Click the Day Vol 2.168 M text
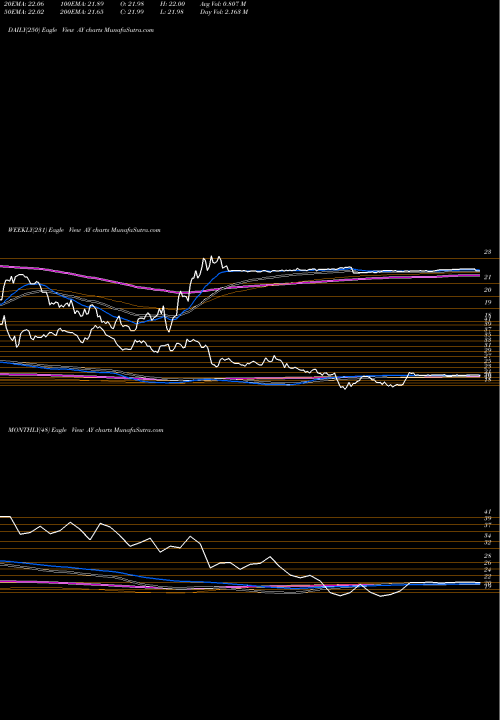Screen dimensions: 500x720 point(224,12)
